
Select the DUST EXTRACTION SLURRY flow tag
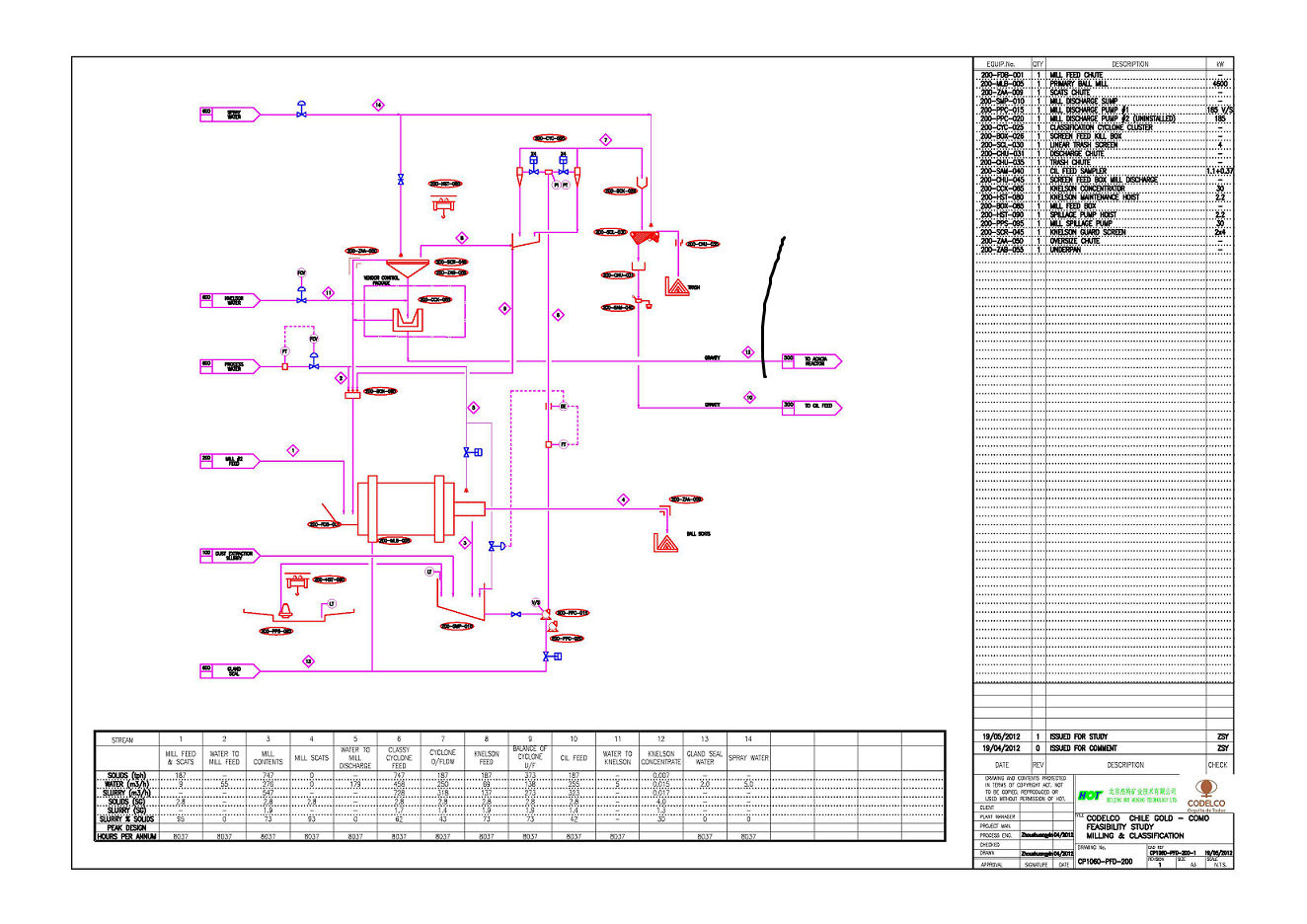coord(230,555)
